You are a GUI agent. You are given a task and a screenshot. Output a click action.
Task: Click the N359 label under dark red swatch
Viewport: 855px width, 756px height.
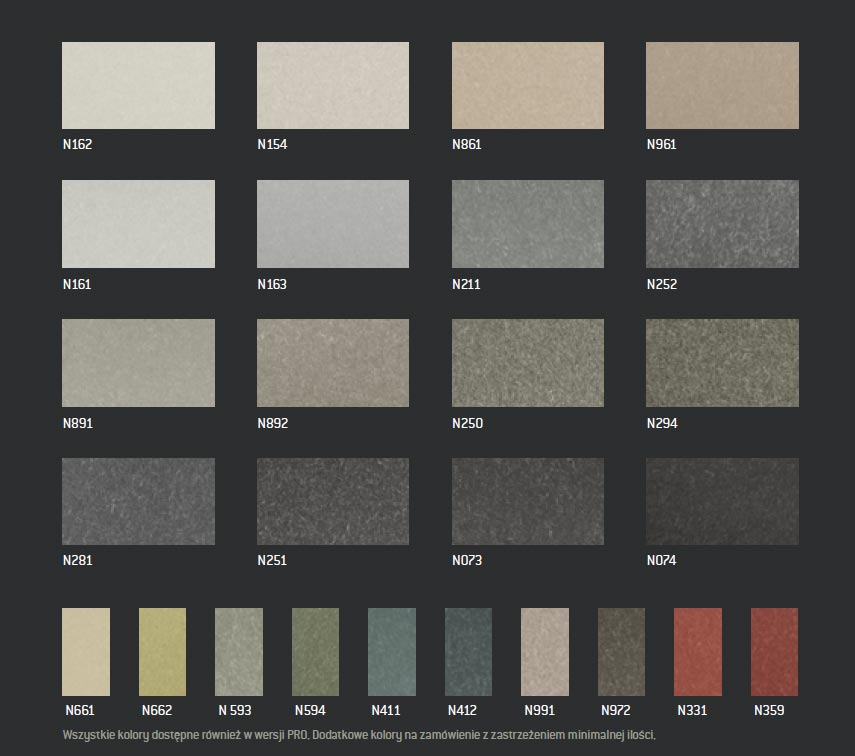pos(769,711)
